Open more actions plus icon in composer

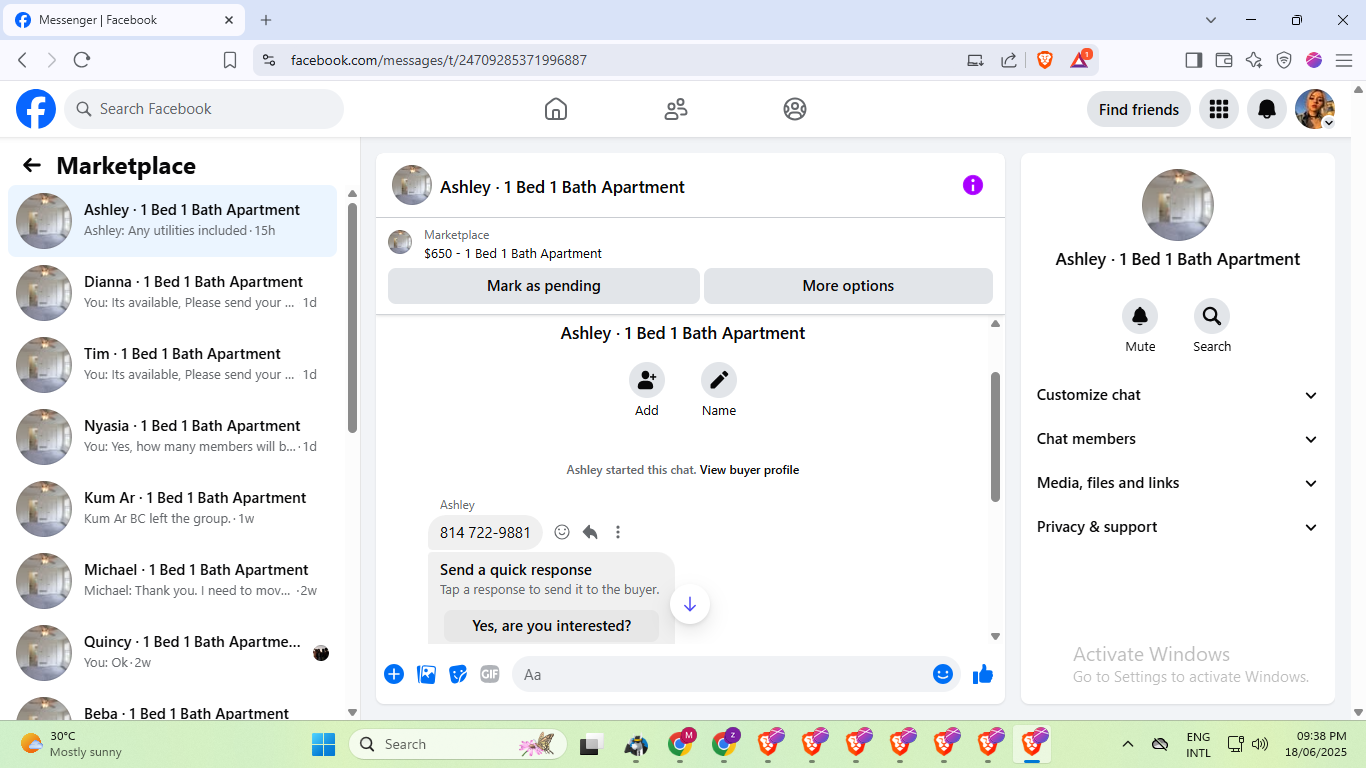coord(394,674)
